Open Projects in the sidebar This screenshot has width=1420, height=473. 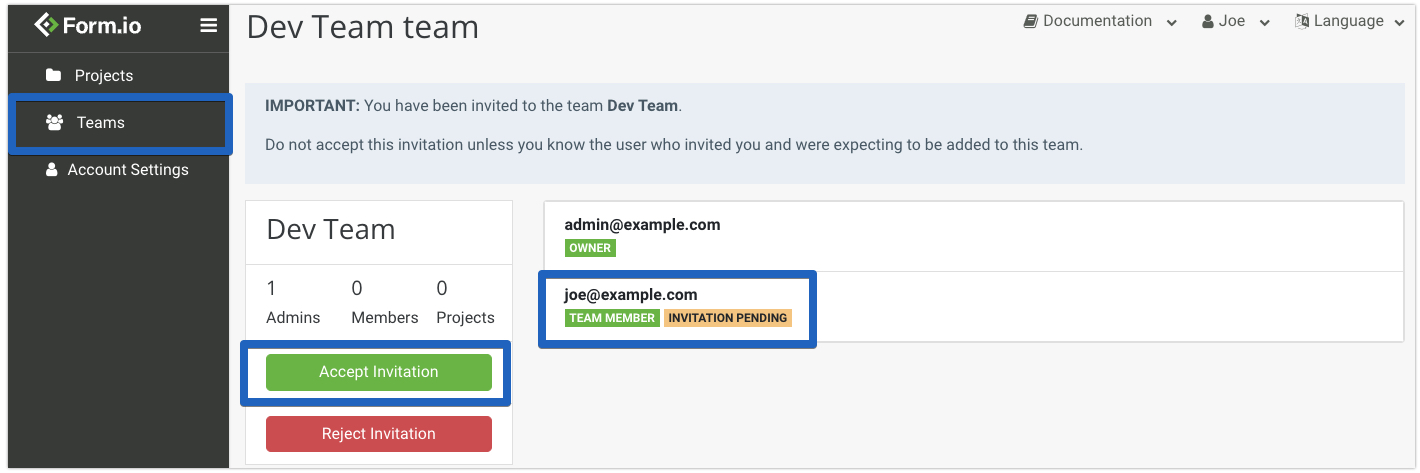104,76
